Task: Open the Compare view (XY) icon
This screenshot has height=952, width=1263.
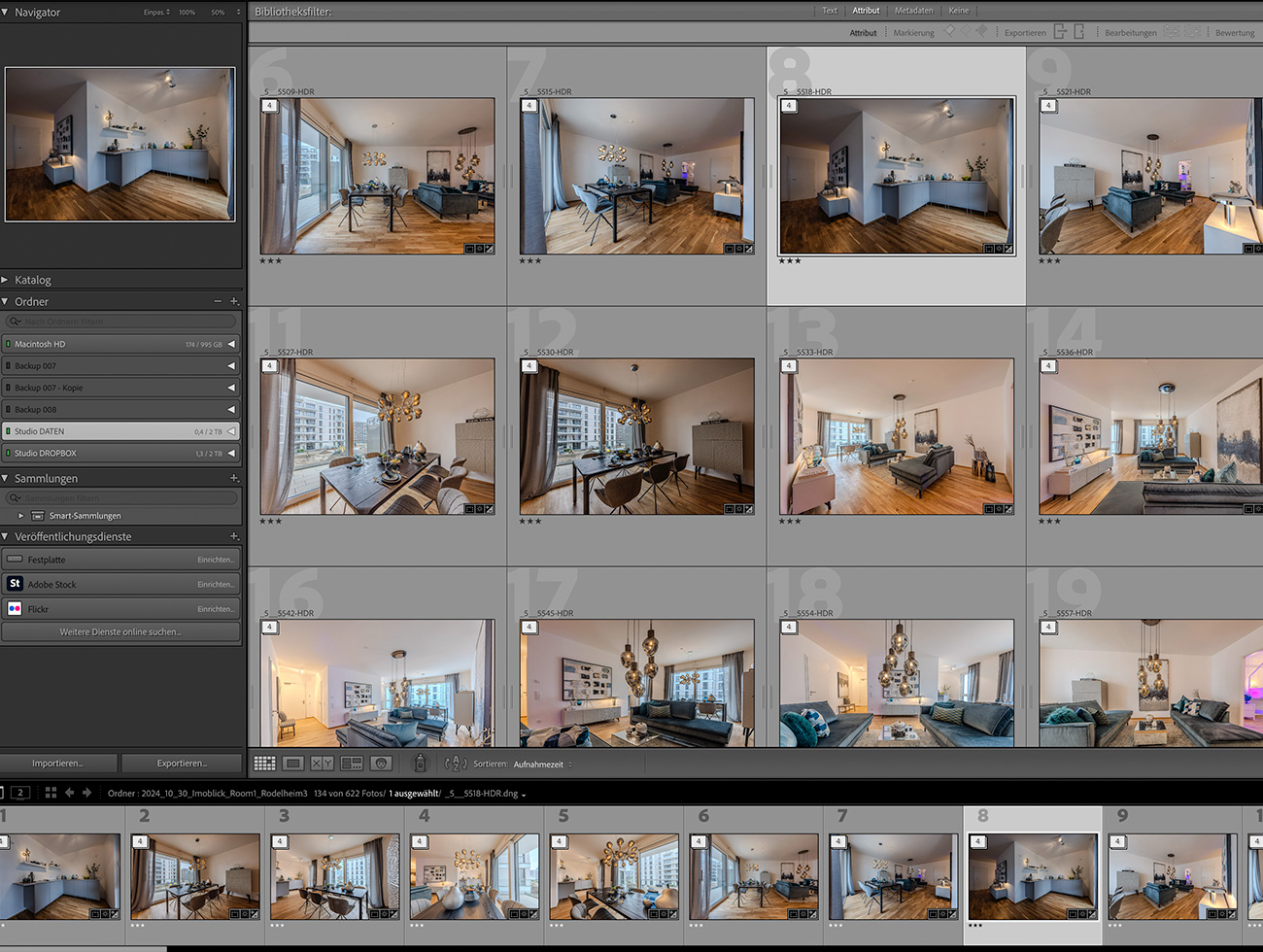Action: coord(322,763)
